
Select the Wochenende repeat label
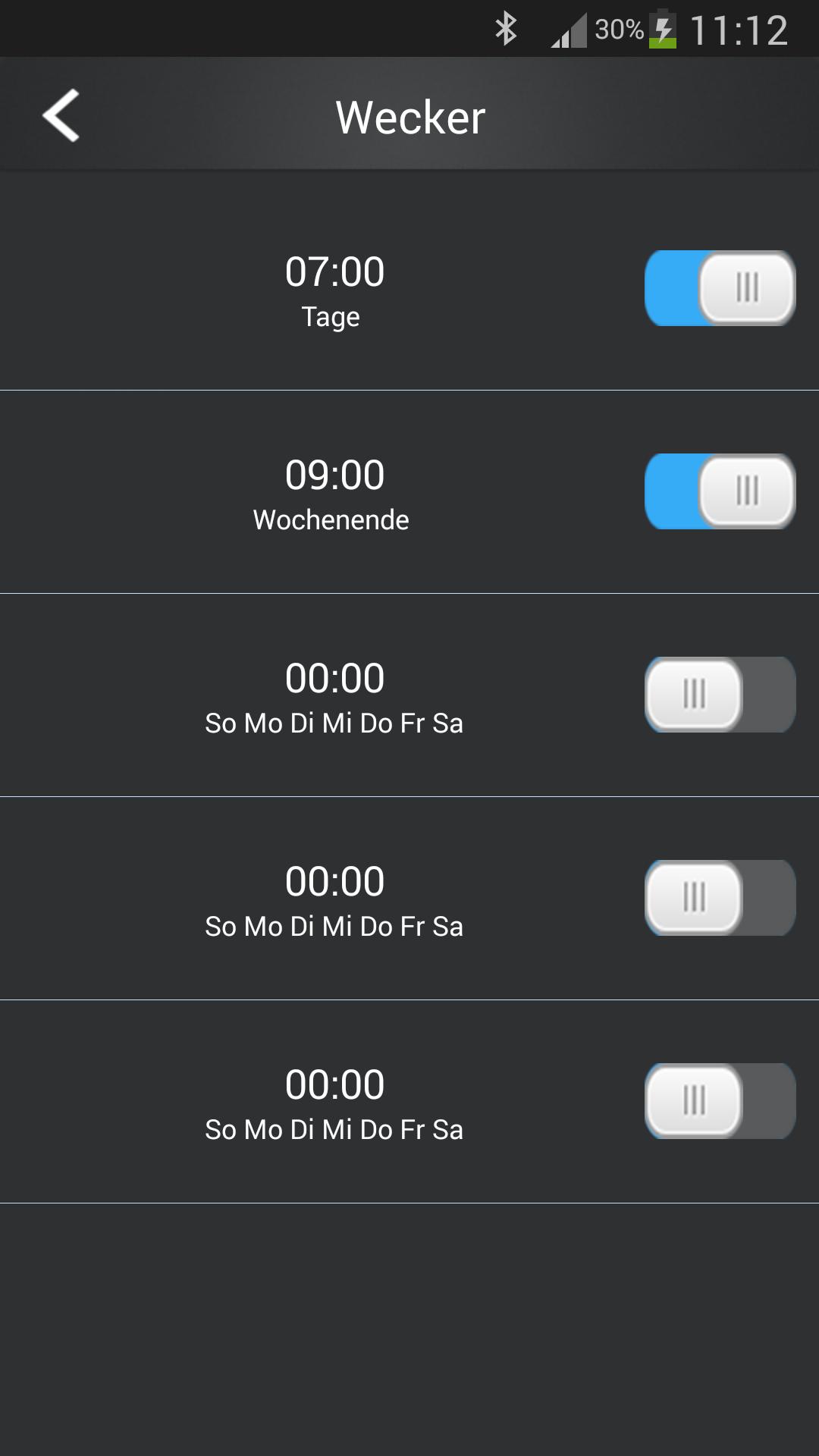[x=331, y=520]
